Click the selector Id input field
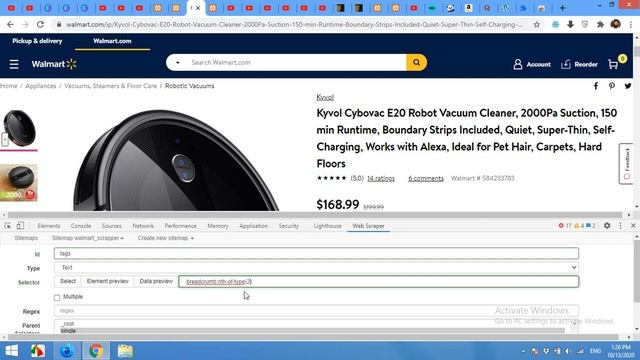The width and height of the screenshot is (640, 360). (316, 253)
